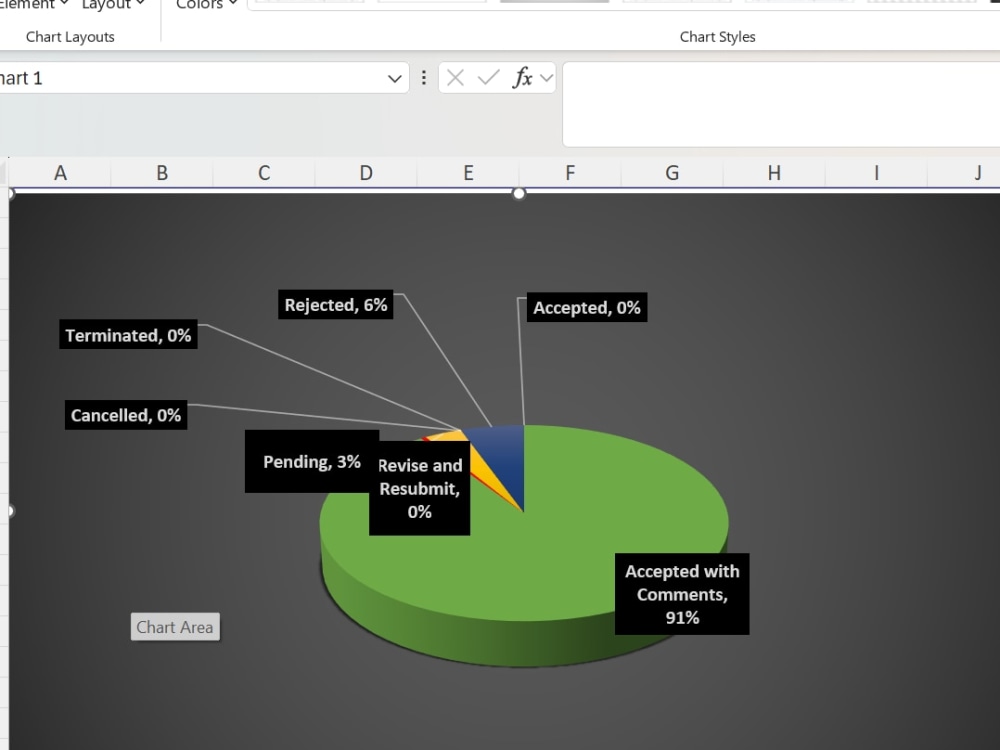
Task: Select the Pending, 3% data label
Action: pyautogui.click(x=312, y=461)
